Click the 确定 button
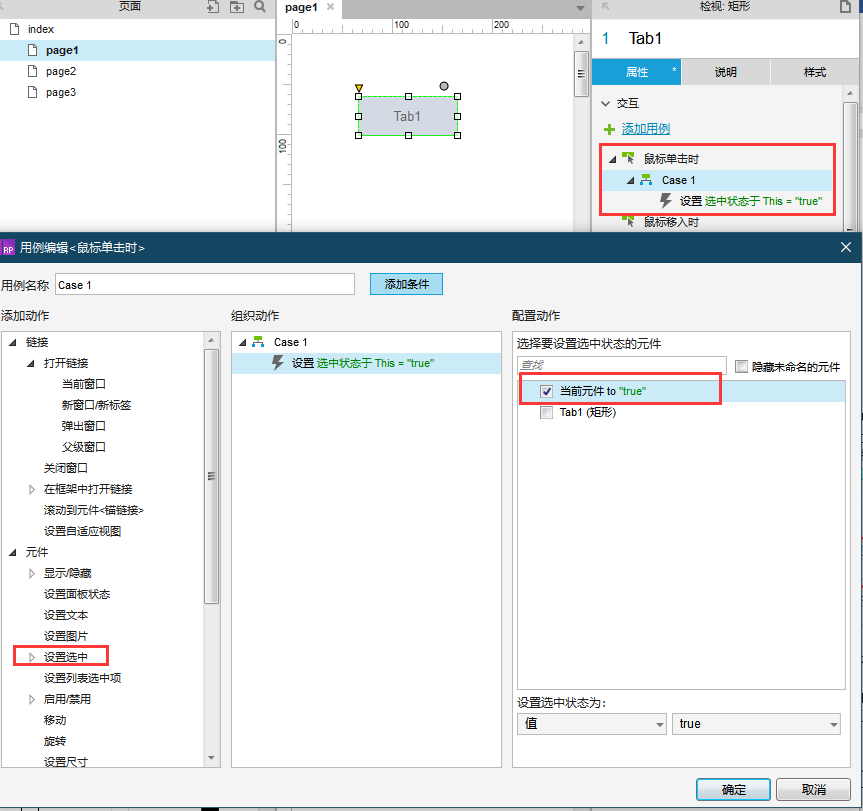The image size is (863, 811). pyautogui.click(x=733, y=789)
